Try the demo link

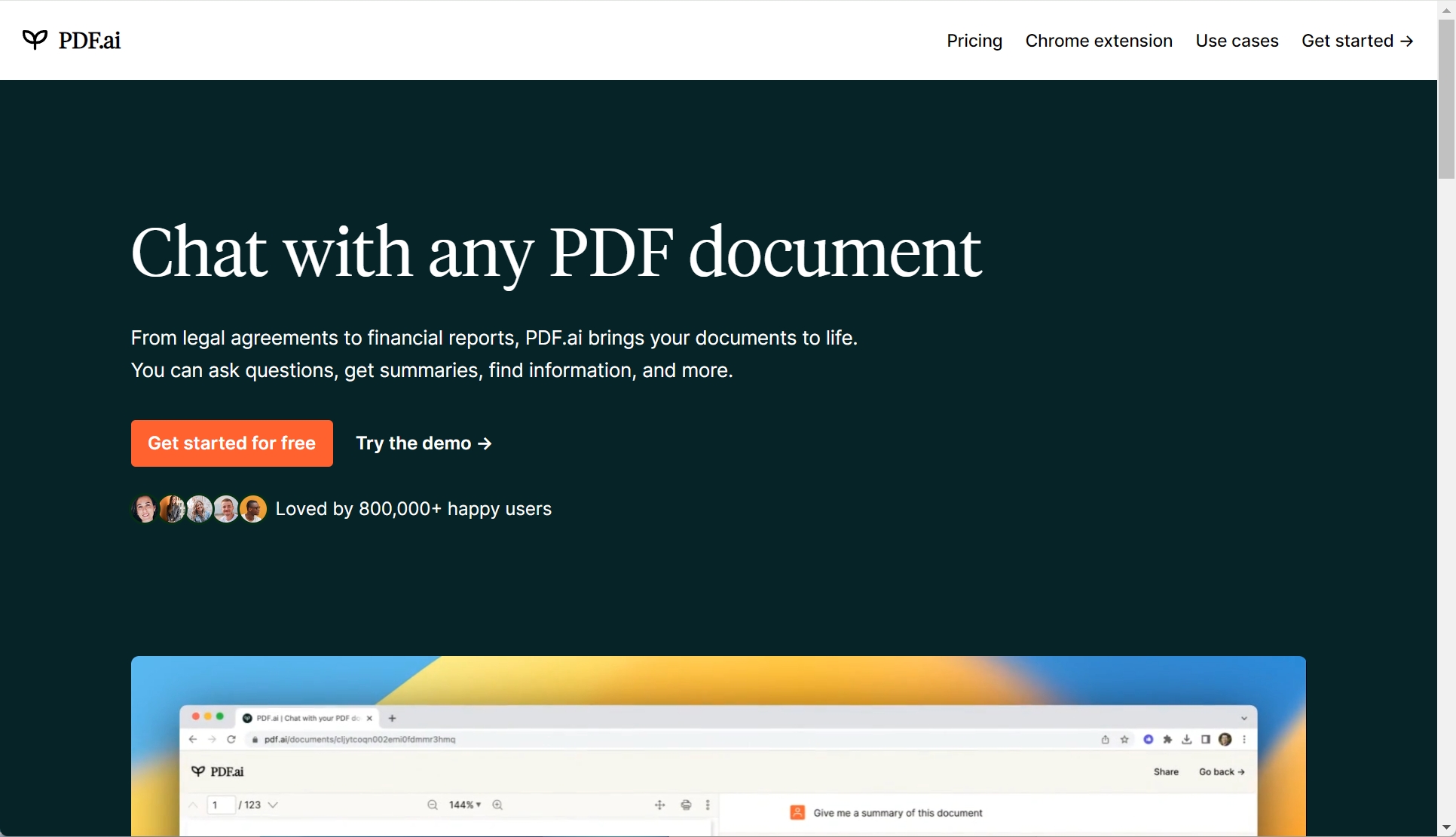point(424,443)
